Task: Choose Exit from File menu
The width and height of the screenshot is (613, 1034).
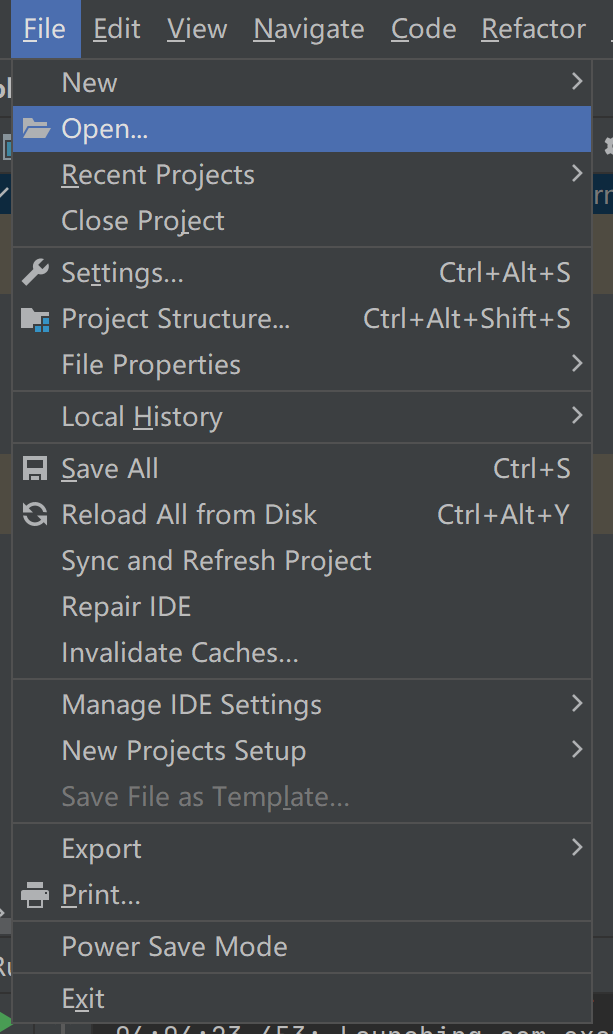Action: 83,999
